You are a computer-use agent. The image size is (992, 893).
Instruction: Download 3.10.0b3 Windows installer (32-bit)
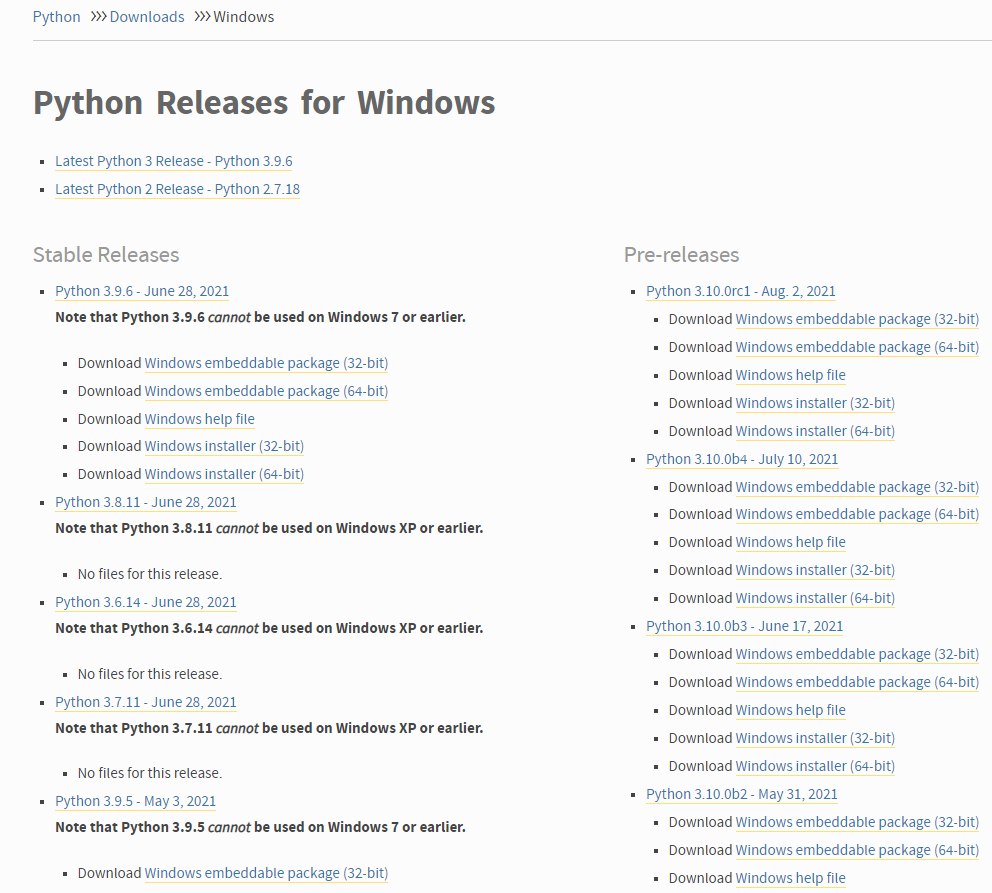pyautogui.click(x=815, y=738)
